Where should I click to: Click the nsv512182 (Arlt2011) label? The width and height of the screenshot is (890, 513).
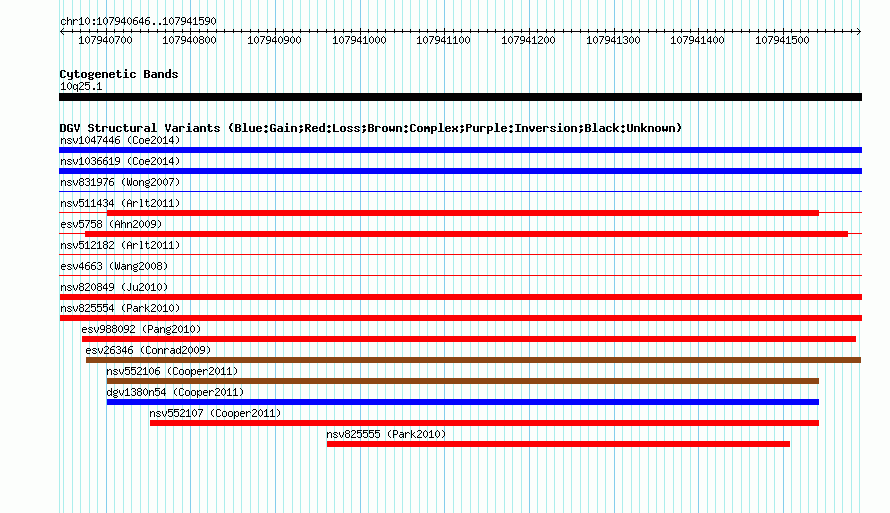[120, 245]
